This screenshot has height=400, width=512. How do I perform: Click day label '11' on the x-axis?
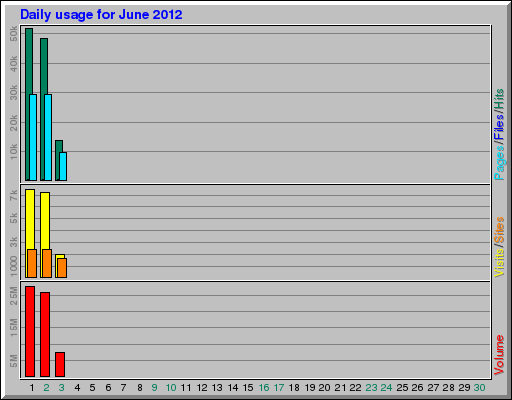tap(186, 388)
